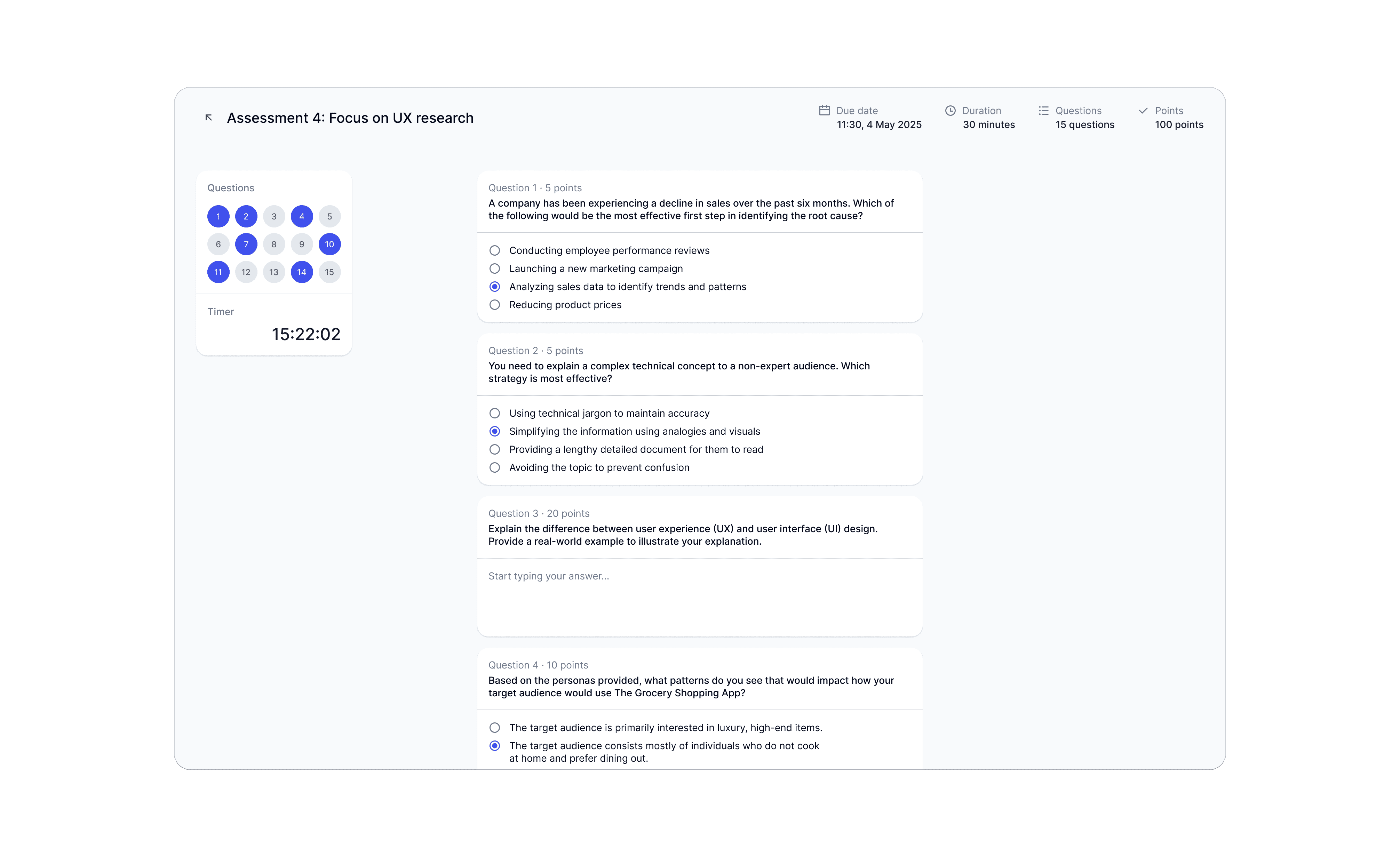Viewport: 1400px width, 857px height.
Task: Jump to question 3 in navigator
Action: [x=274, y=216]
